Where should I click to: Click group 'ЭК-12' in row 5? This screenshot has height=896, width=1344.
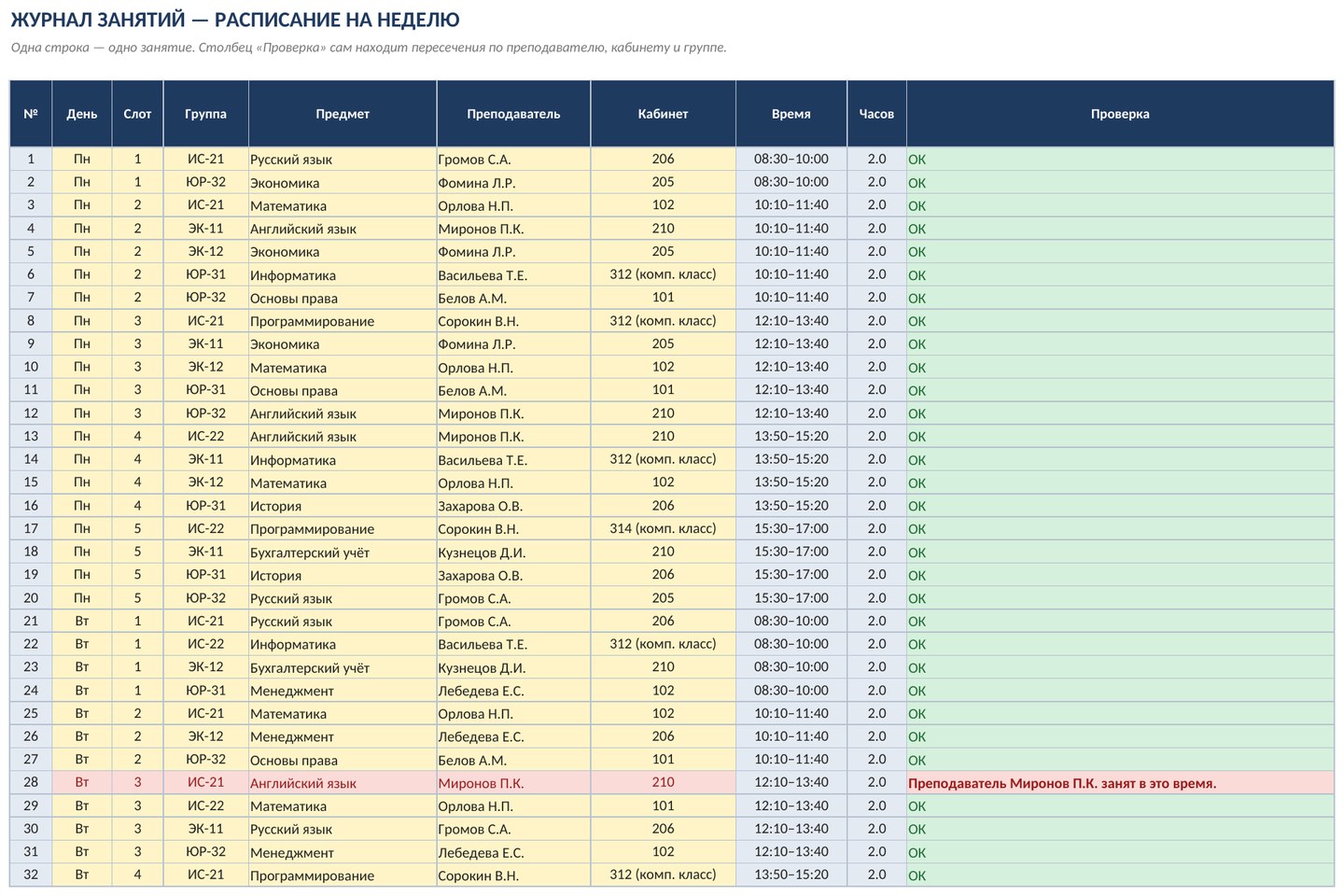pos(205,252)
